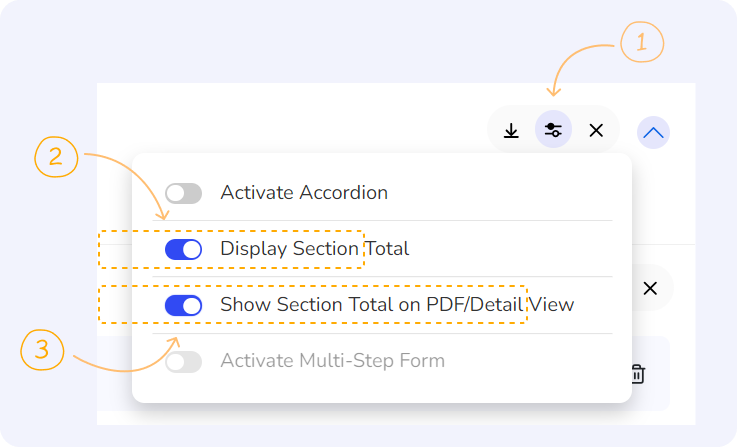
Task: Click the orange circle numbered 1
Action: tap(642, 44)
